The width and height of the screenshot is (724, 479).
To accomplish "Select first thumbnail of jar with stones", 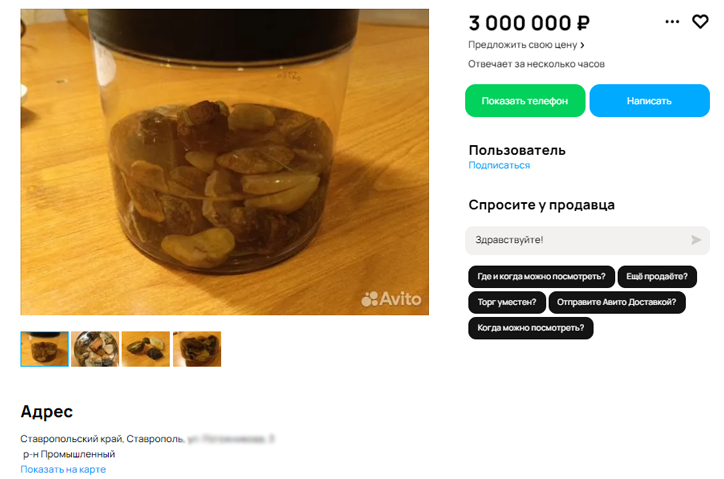I will [x=44, y=349].
